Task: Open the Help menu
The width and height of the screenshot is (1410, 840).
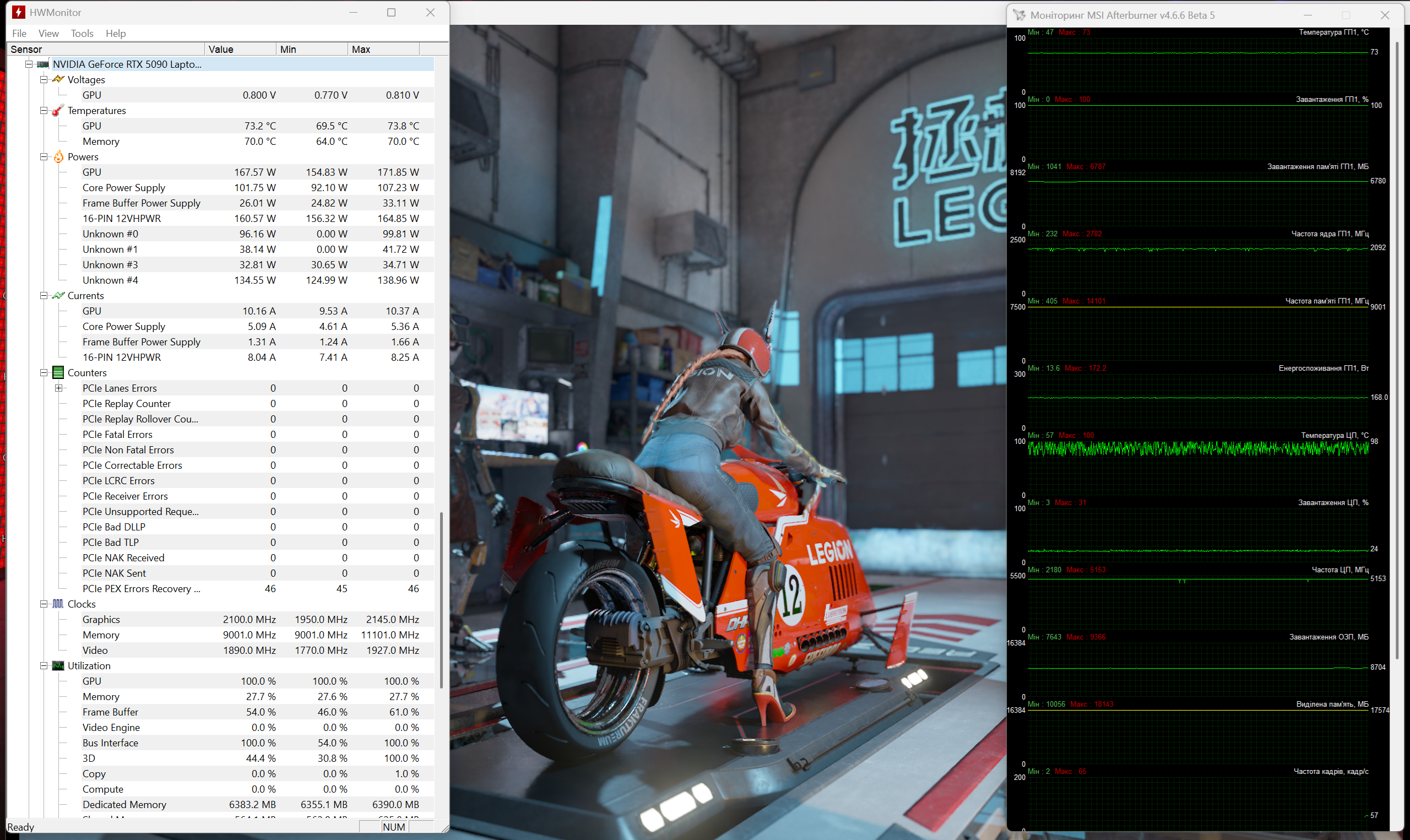Action: pyautogui.click(x=116, y=34)
